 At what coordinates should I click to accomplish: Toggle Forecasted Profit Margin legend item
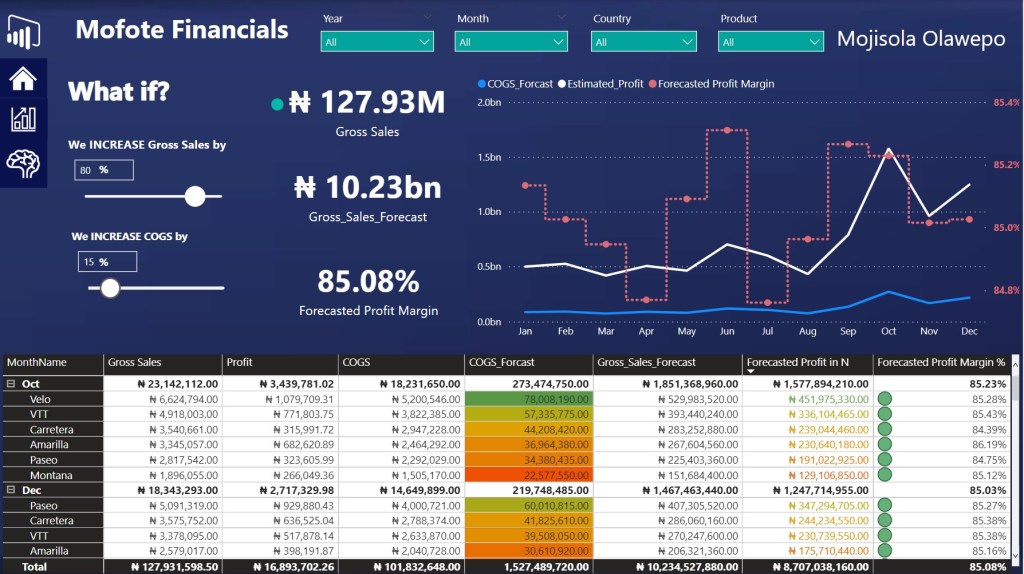(x=711, y=84)
